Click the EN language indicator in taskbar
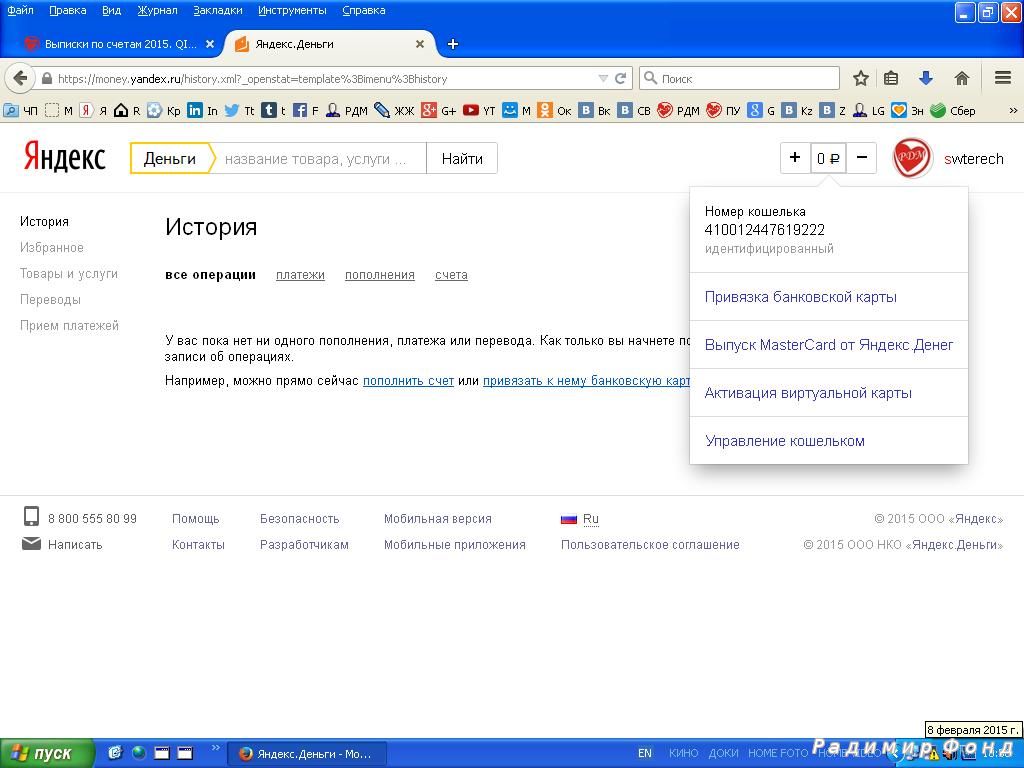This screenshot has height=768, width=1024. pos(645,754)
